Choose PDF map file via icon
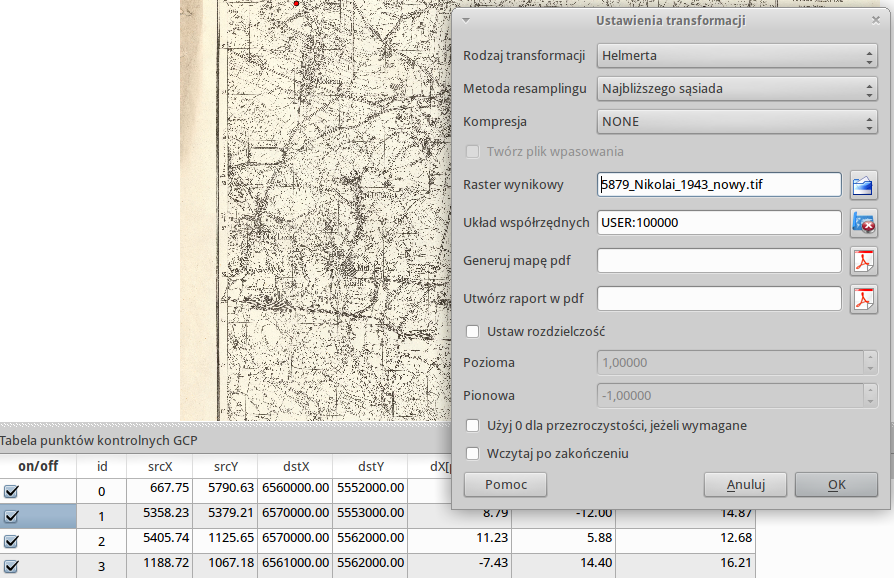Screen dimensions: 894x578 pos(863,261)
